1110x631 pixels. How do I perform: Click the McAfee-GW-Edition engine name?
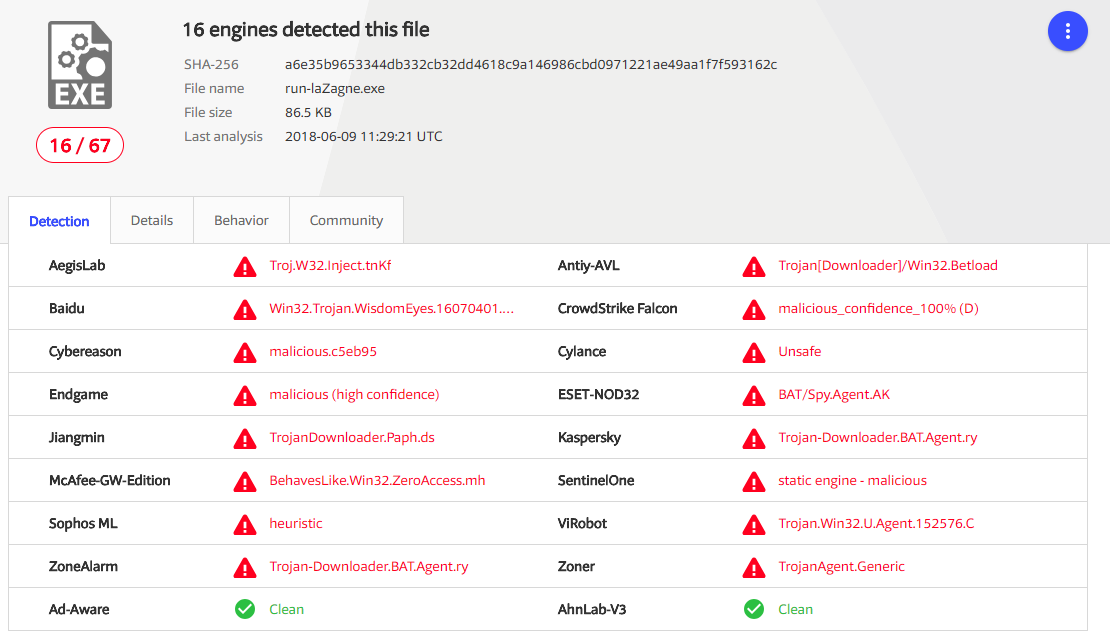[110, 480]
